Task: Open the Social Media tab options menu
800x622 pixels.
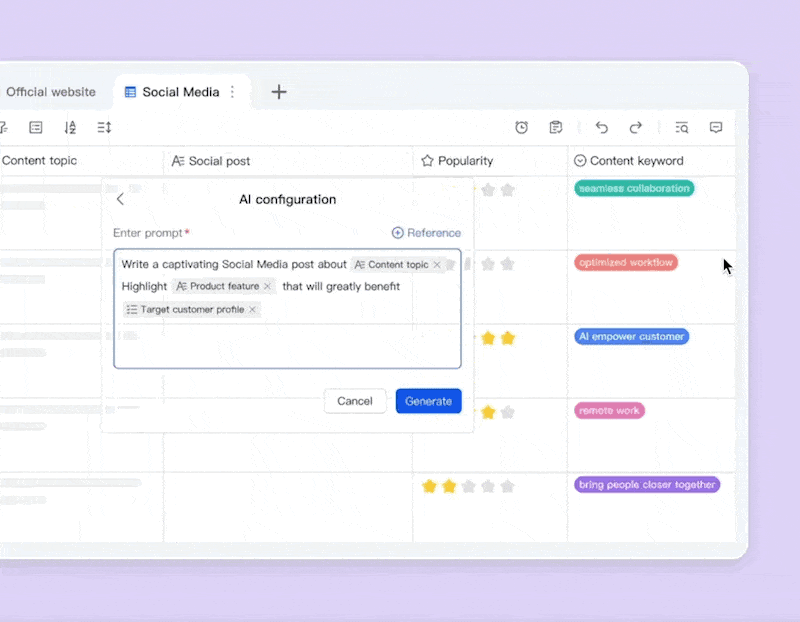Action: tap(233, 92)
